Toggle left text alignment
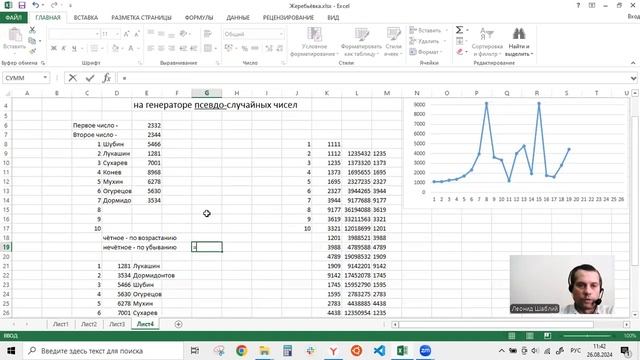640x360 pixels. point(151,48)
